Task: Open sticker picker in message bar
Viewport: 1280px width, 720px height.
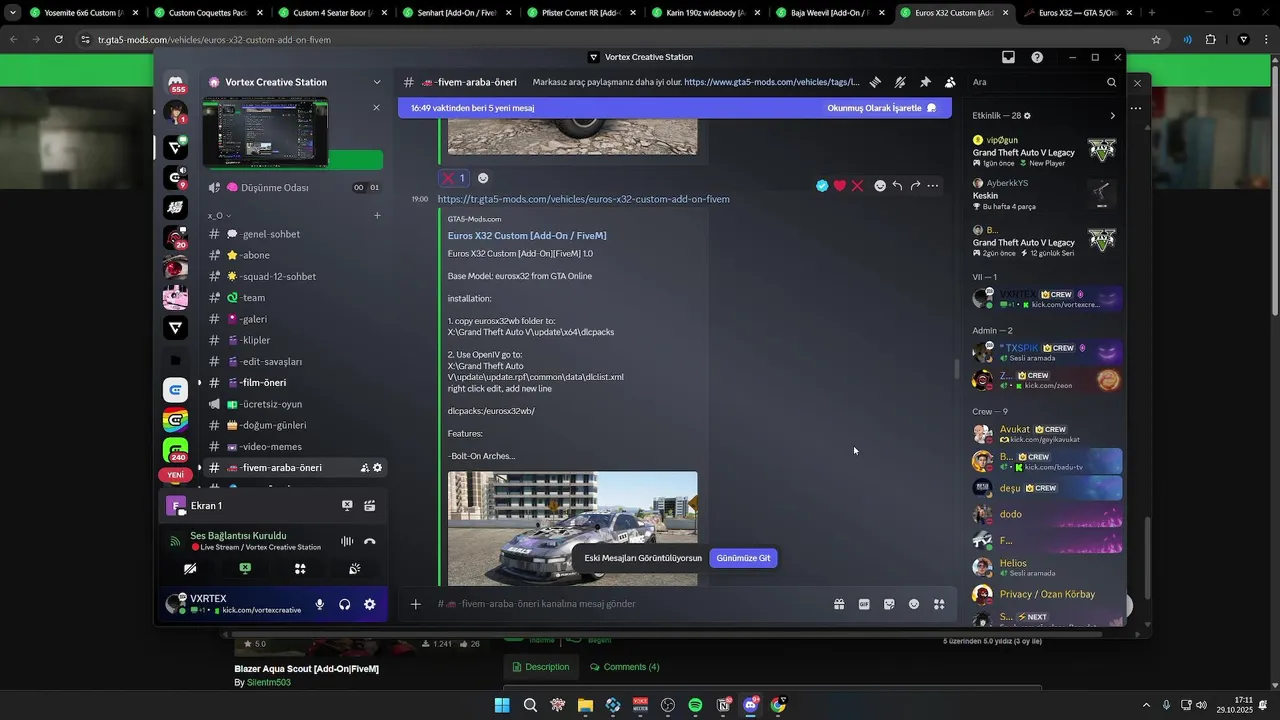Action: (x=889, y=604)
